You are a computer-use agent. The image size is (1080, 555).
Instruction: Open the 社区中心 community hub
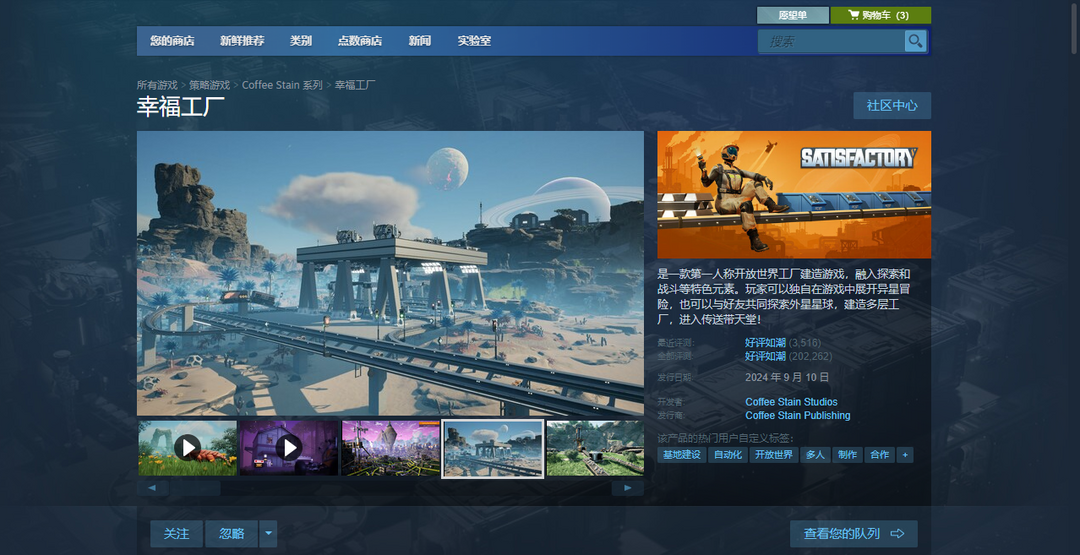(892, 105)
